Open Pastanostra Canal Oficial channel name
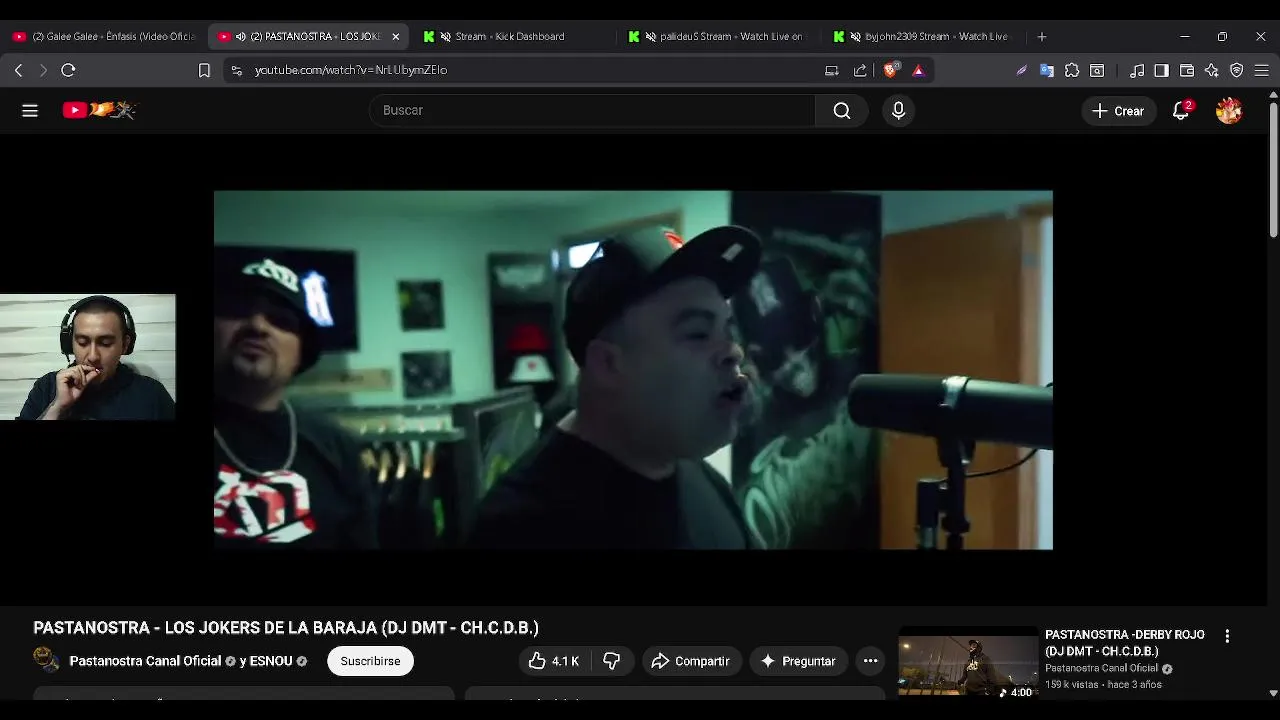 145,661
